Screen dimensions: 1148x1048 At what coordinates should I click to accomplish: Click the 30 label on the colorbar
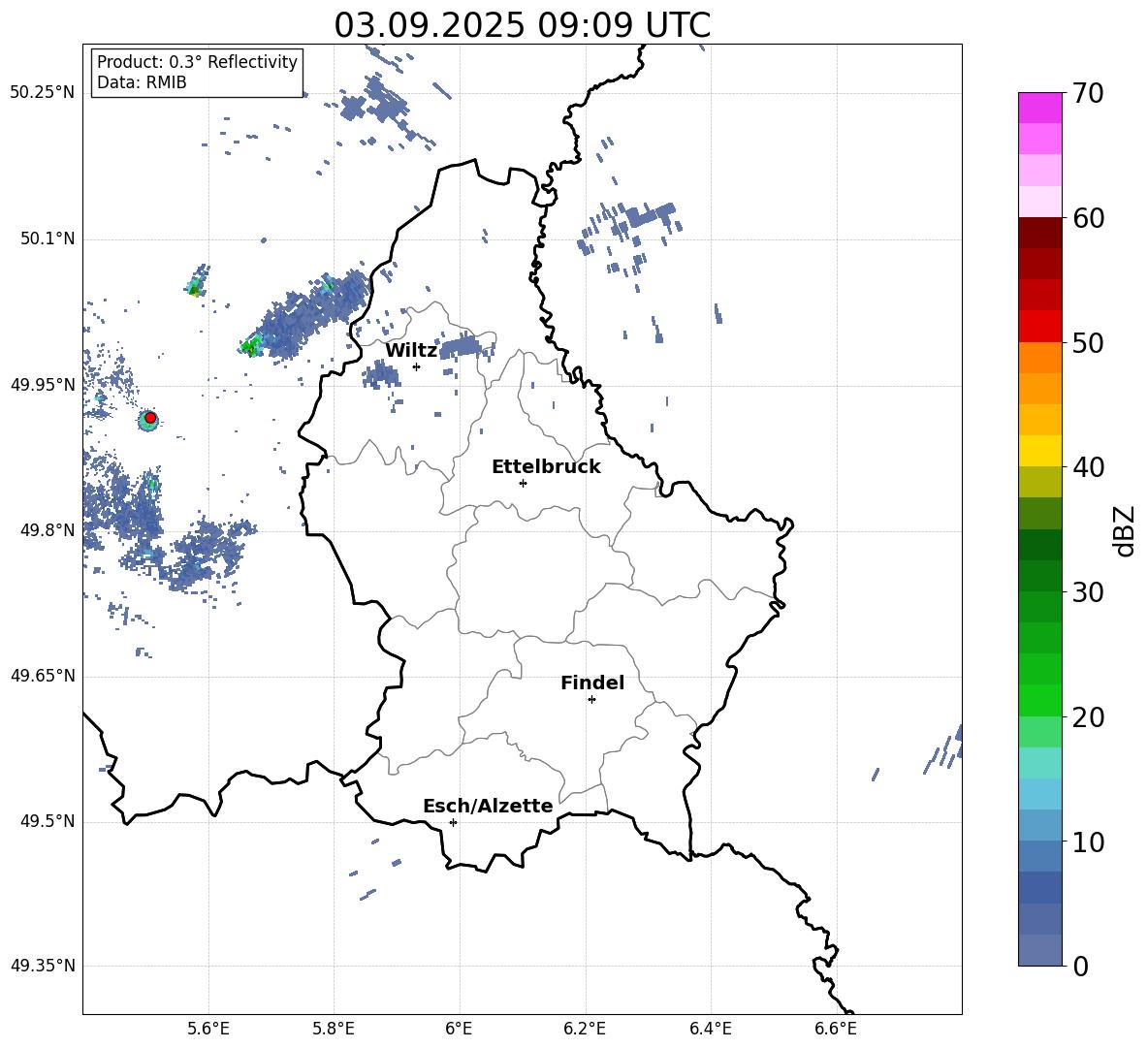(1088, 592)
